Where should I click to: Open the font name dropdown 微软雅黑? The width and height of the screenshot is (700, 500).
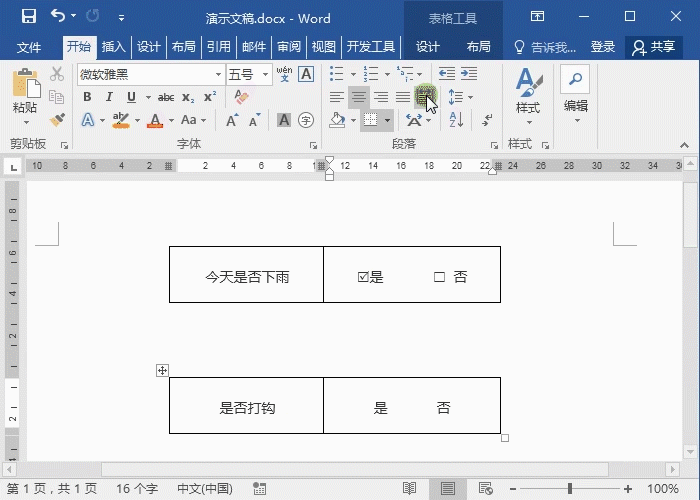tap(218, 75)
